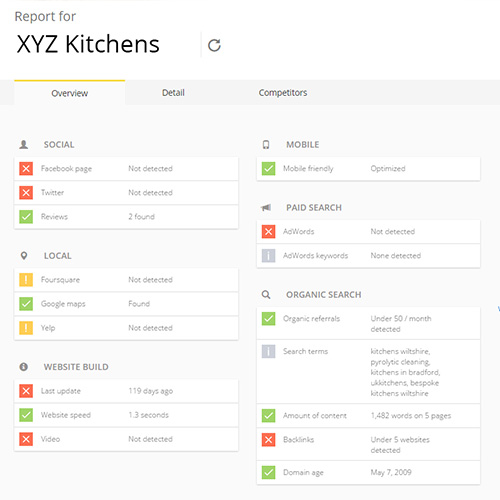Switch to the Detail tab
The width and height of the screenshot is (500, 500).
pos(173,93)
